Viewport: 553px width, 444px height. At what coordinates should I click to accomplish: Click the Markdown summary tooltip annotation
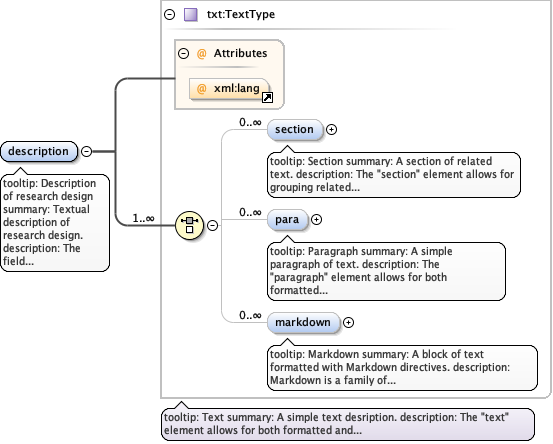402,367
